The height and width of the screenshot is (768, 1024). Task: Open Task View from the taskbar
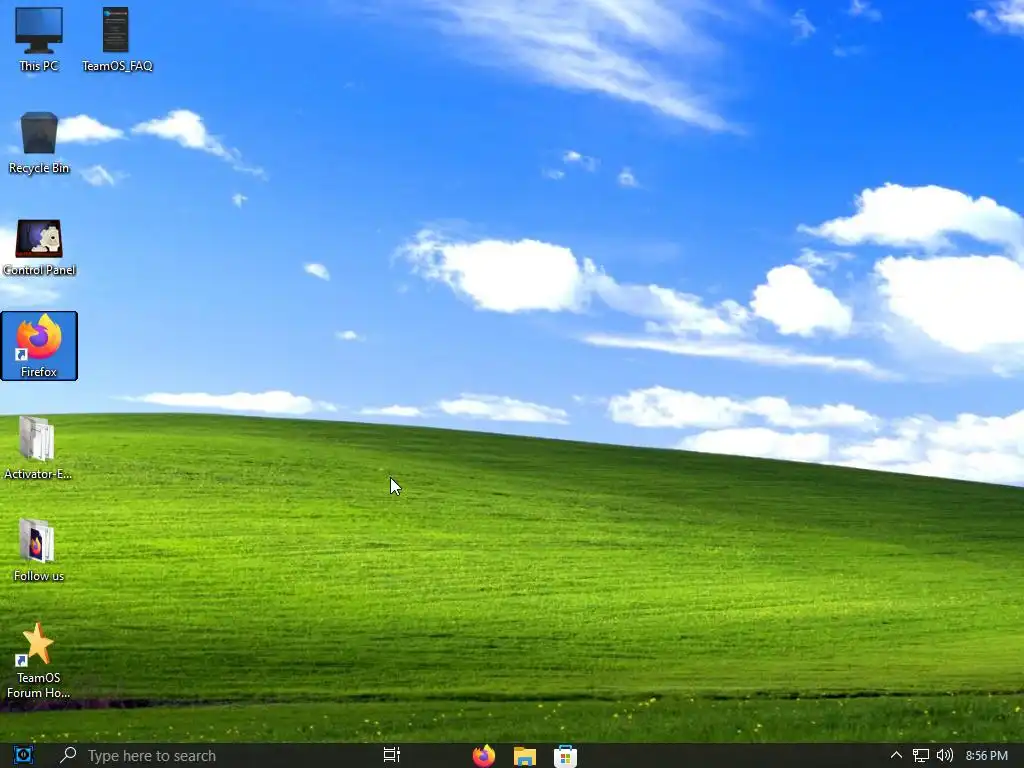(391, 755)
